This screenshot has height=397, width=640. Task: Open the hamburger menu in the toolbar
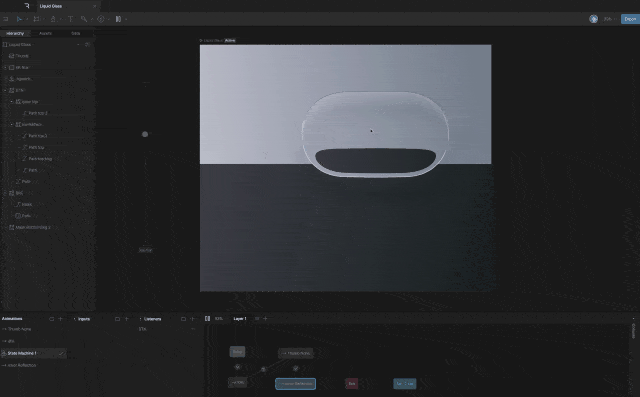(6, 19)
